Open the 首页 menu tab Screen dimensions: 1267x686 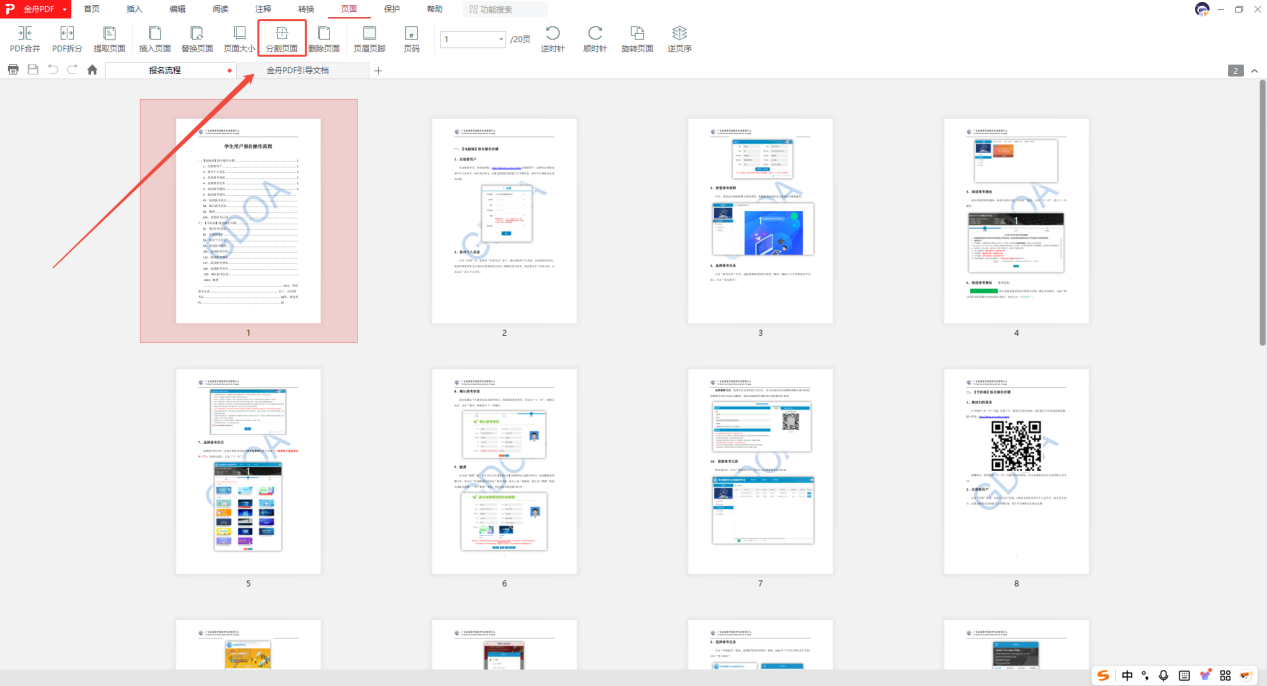pyautogui.click(x=92, y=9)
